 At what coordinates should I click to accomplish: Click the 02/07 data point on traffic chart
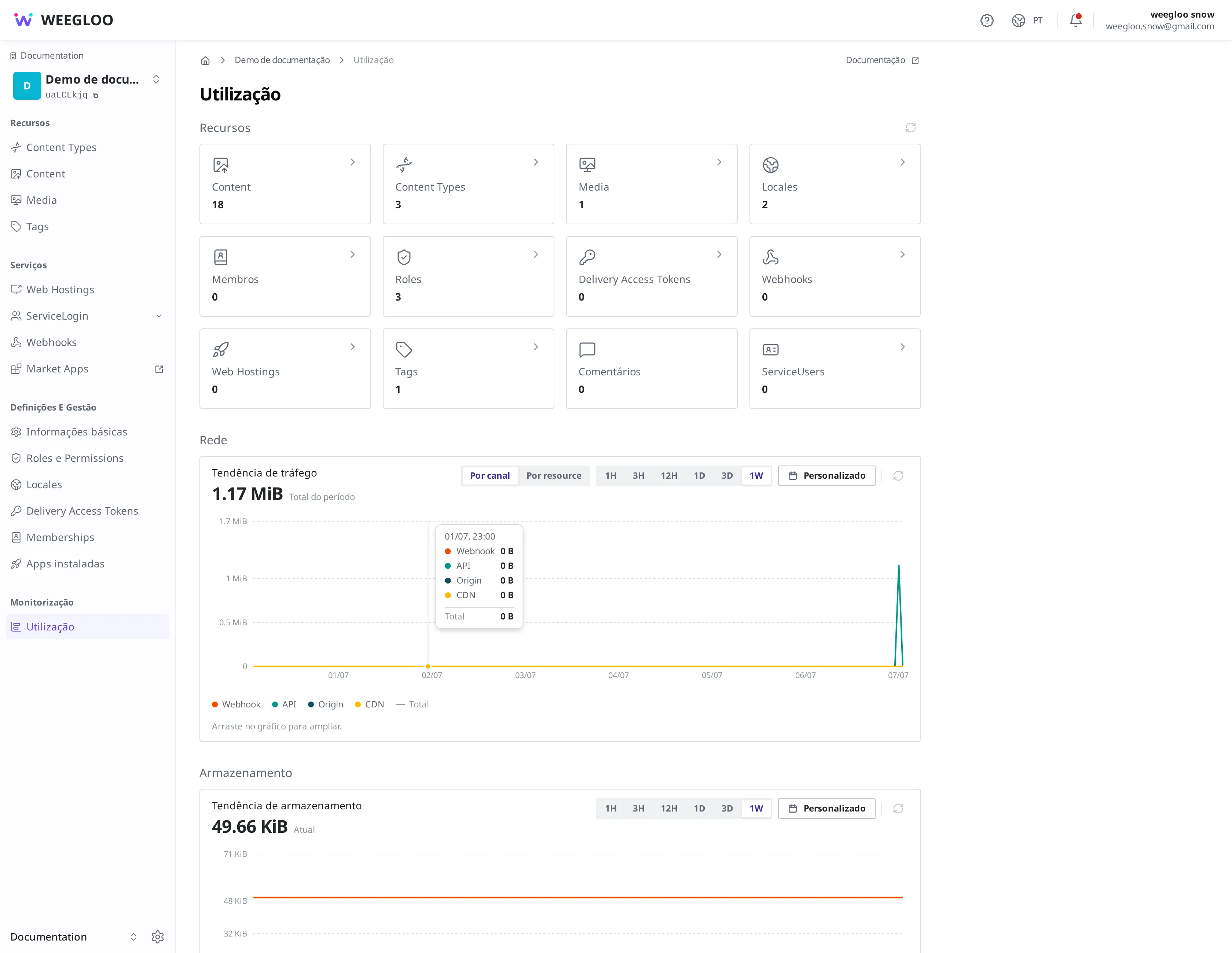tap(428, 666)
